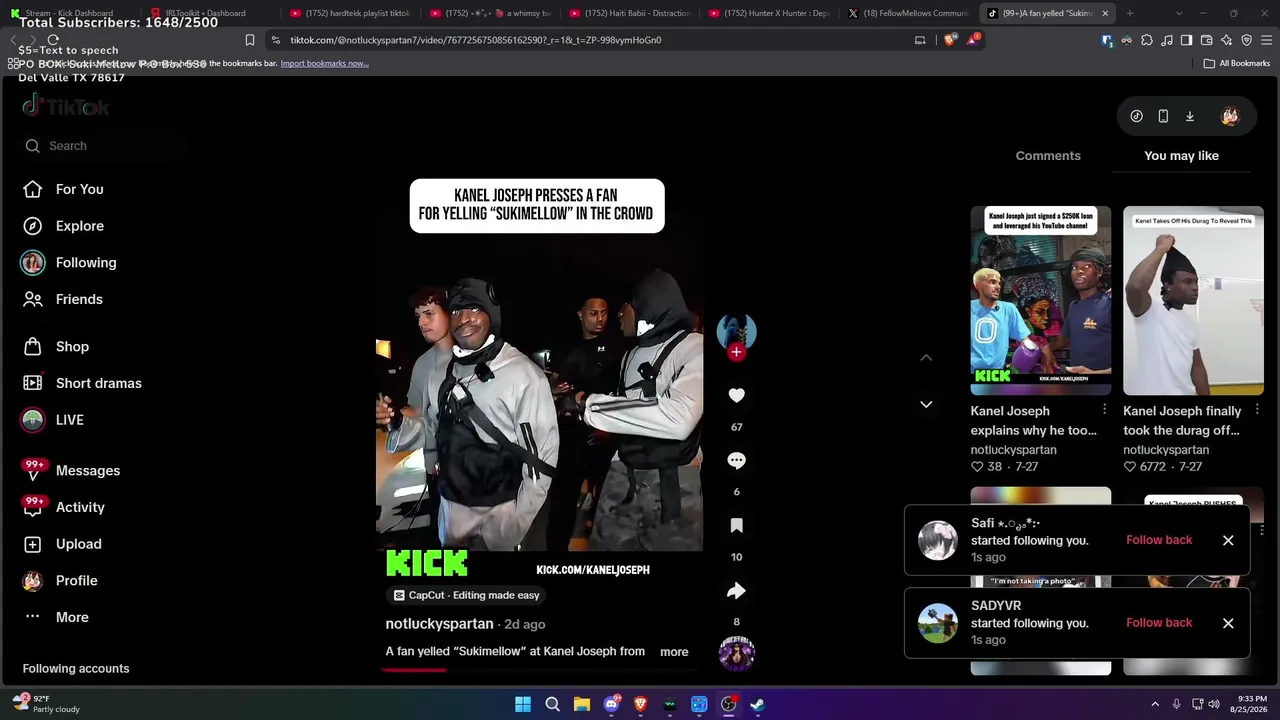Open the Following feed

[85, 263]
